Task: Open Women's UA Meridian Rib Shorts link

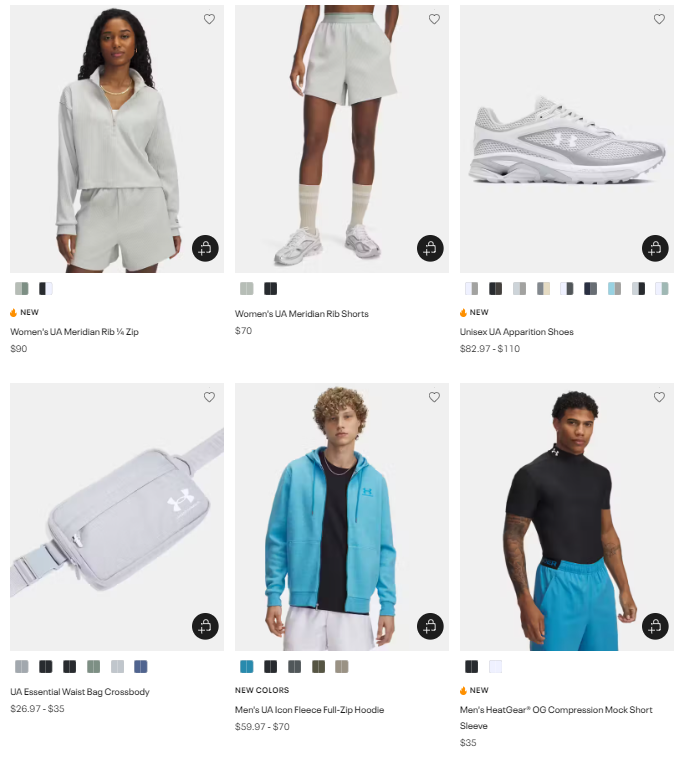Action: pyautogui.click(x=302, y=314)
